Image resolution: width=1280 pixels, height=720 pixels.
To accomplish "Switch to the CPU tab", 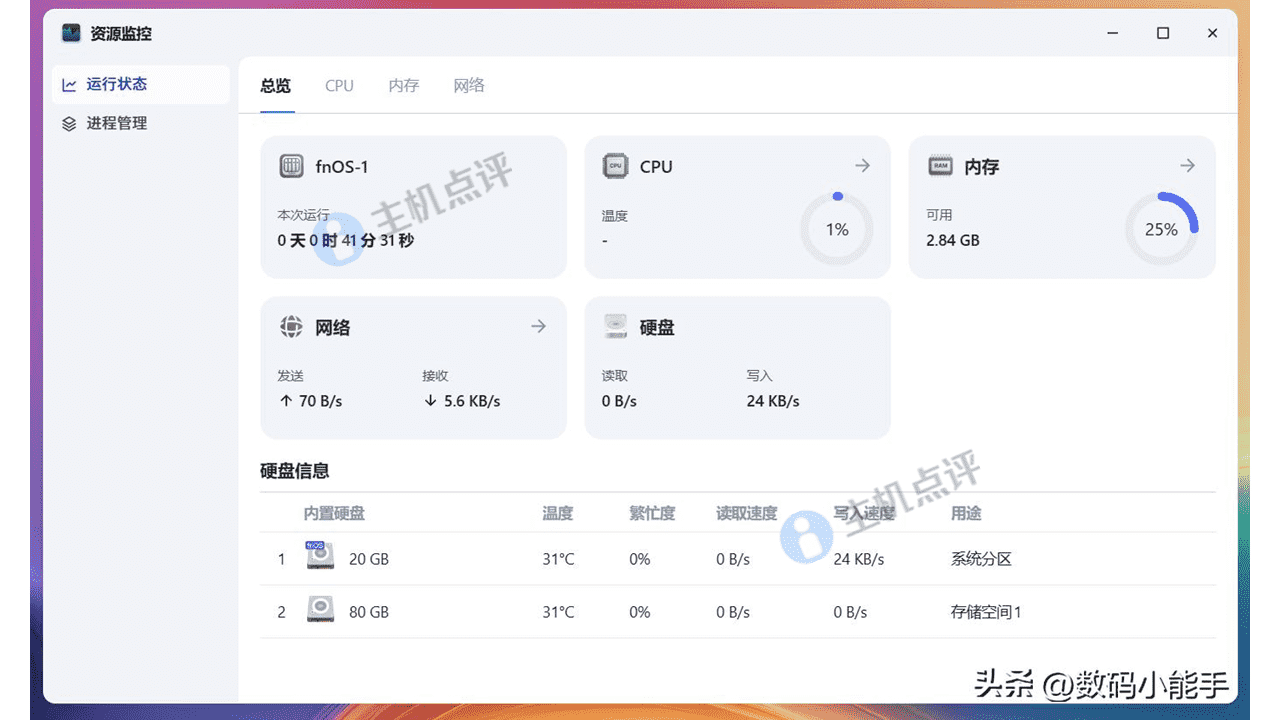I will coord(339,86).
